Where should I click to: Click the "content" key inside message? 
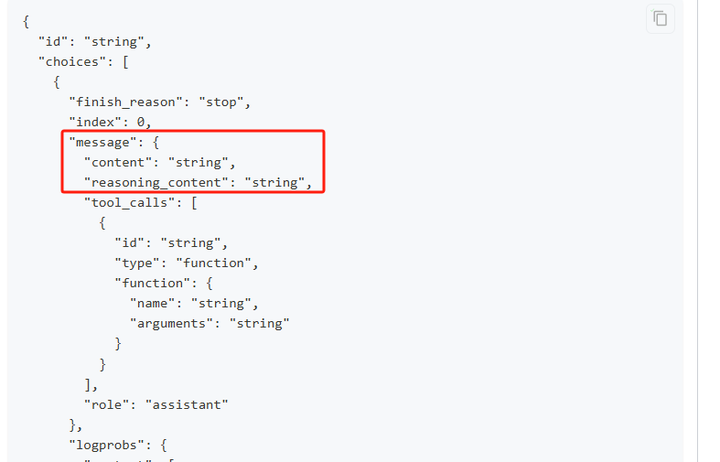coord(122,162)
